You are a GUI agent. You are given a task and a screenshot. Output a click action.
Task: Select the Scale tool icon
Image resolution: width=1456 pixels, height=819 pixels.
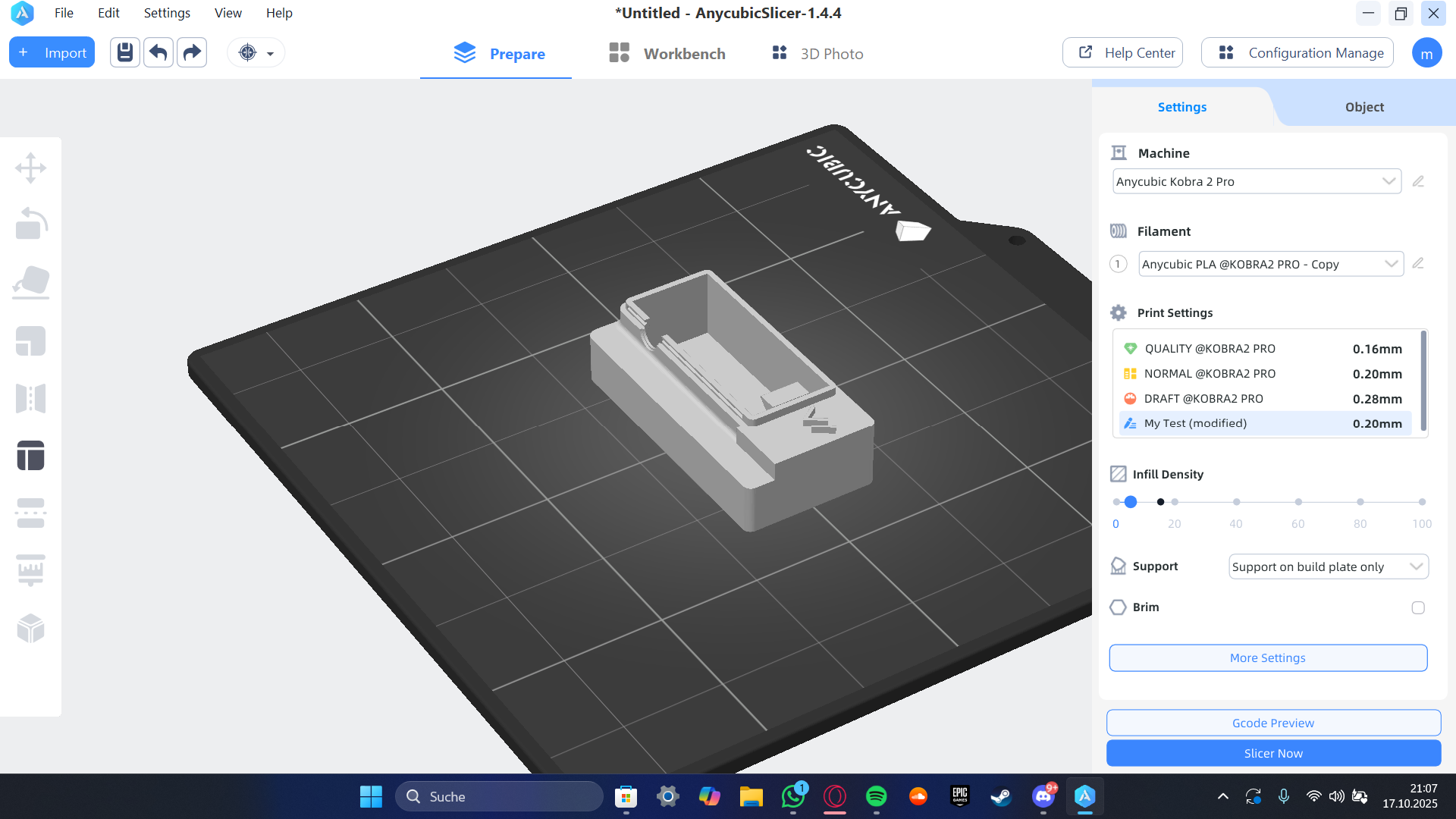(x=31, y=341)
